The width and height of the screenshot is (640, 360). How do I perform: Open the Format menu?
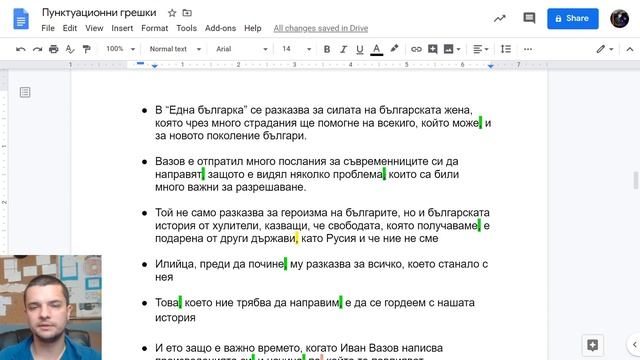[x=154, y=28]
